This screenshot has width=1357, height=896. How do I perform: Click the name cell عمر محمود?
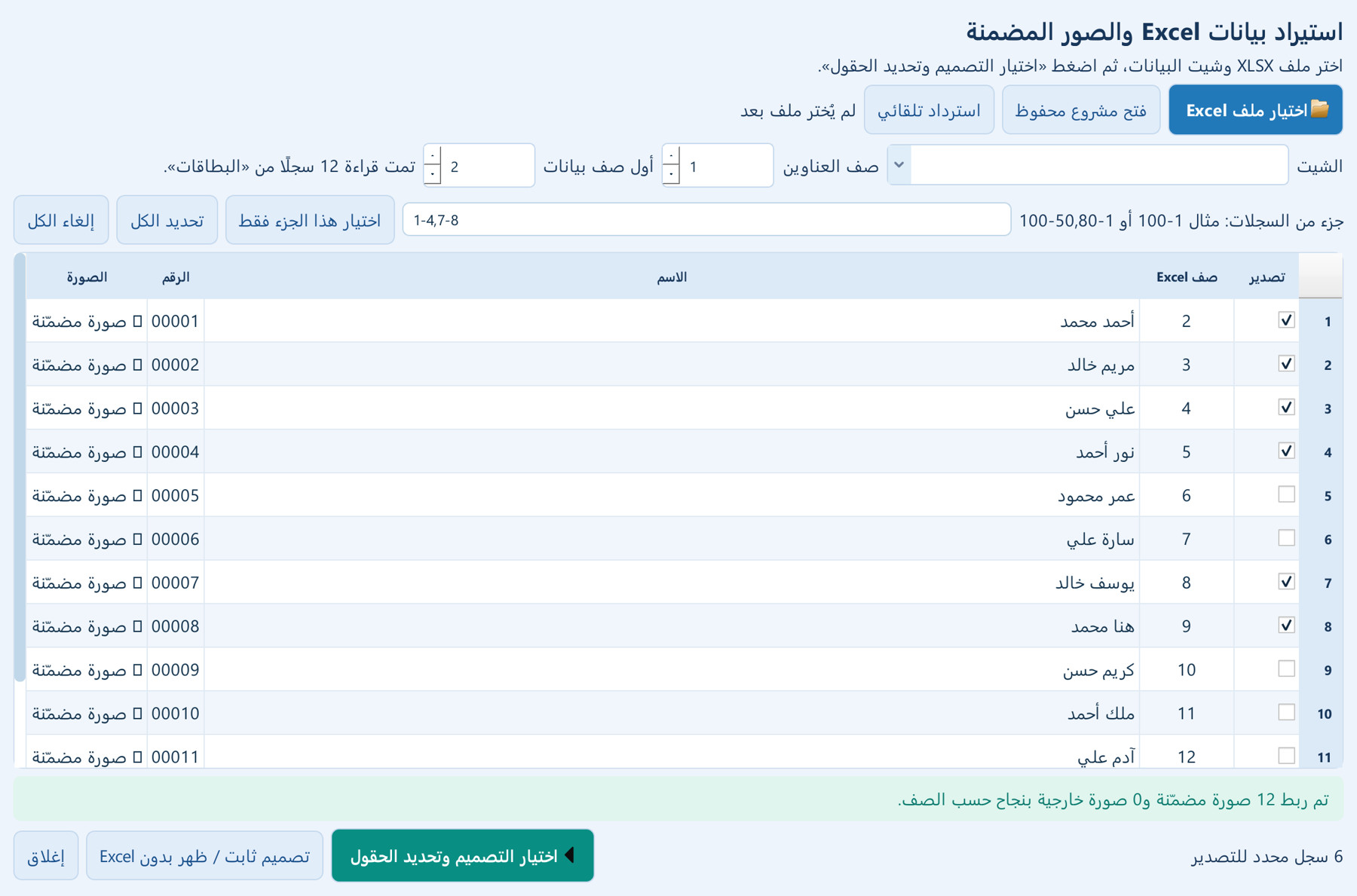(672, 495)
